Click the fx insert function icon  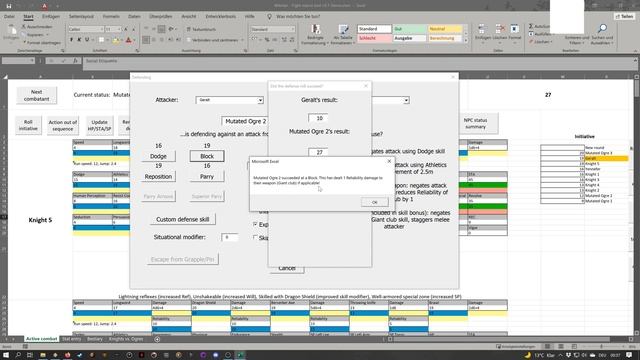coord(75,61)
